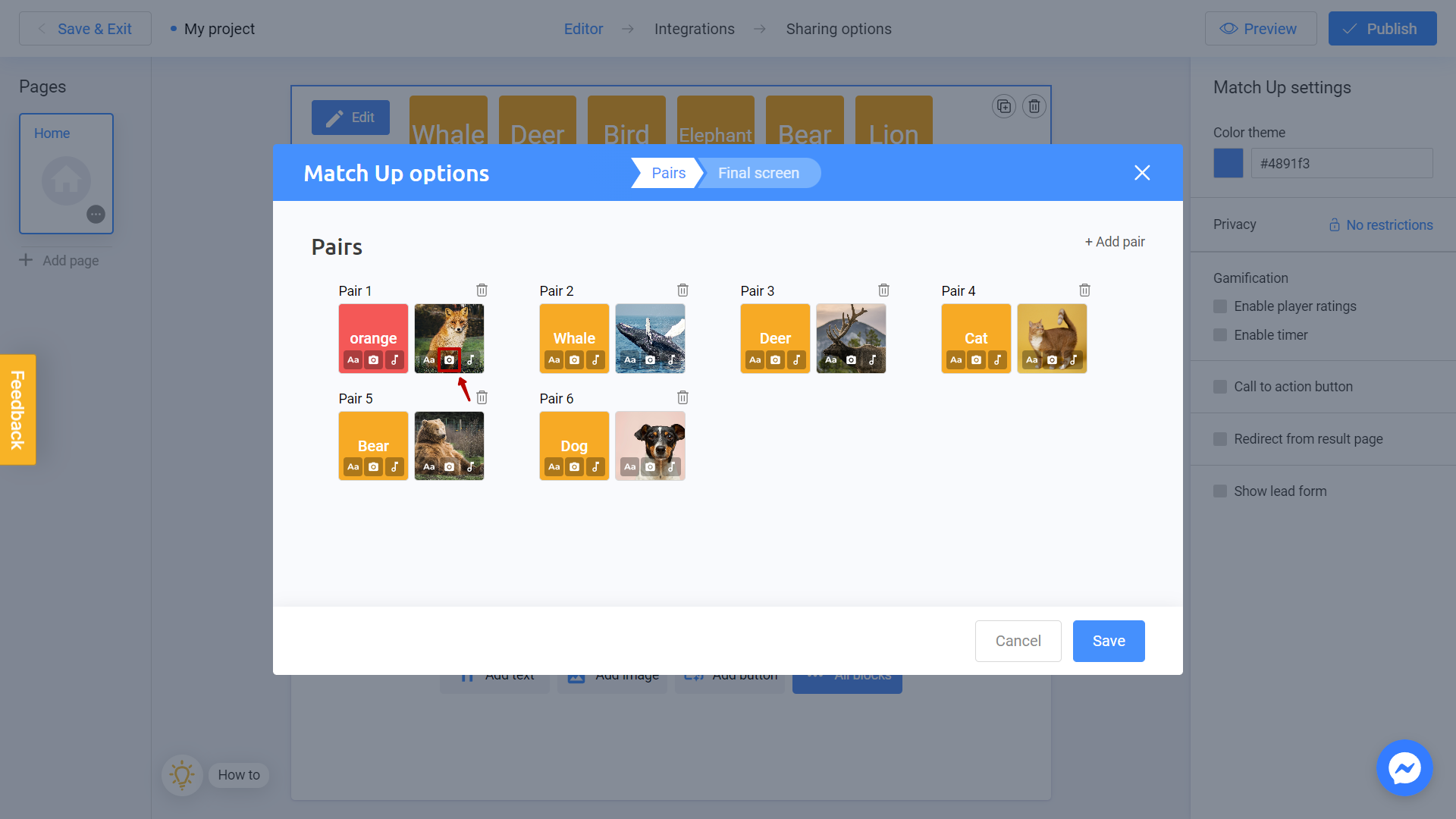This screenshot has height=819, width=1456.
Task: Toggle Show lead form checkbox
Action: [x=1220, y=491]
